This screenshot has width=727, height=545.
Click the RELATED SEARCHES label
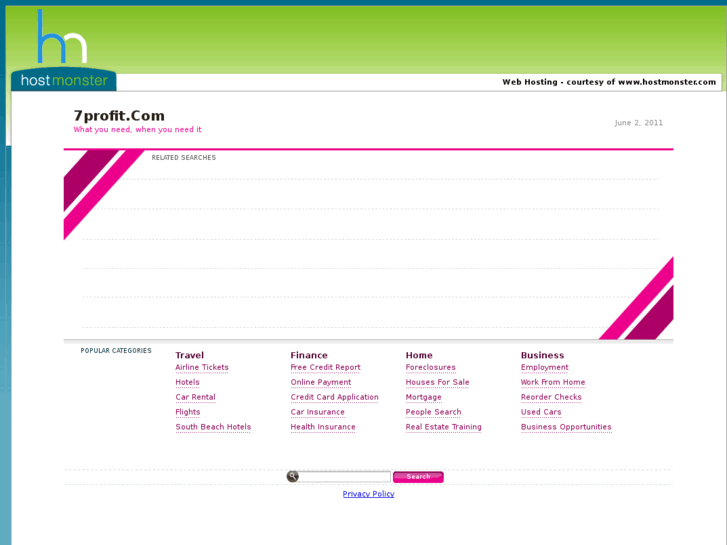click(x=184, y=158)
